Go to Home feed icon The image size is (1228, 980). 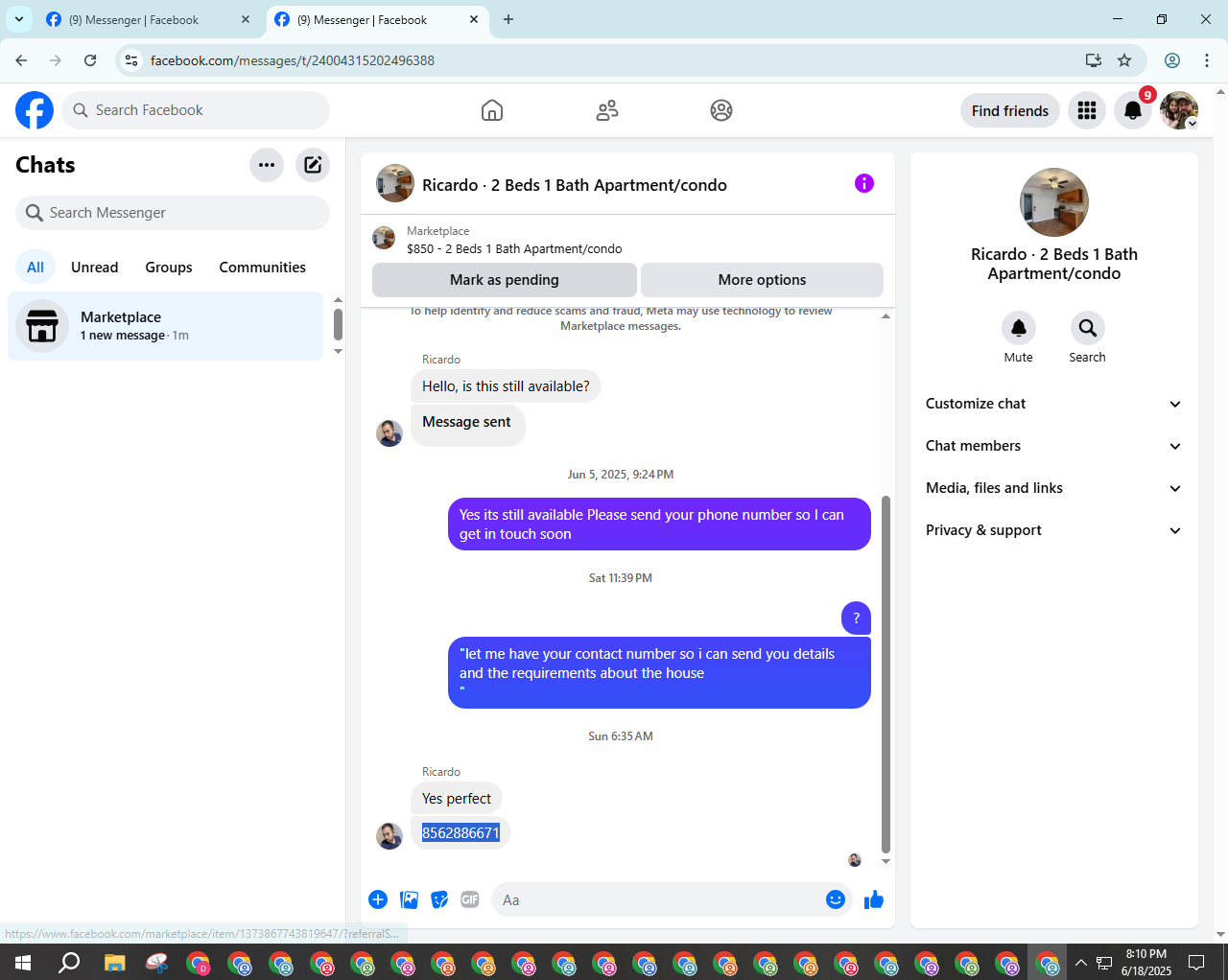pyautogui.click(x=492, y=110)
